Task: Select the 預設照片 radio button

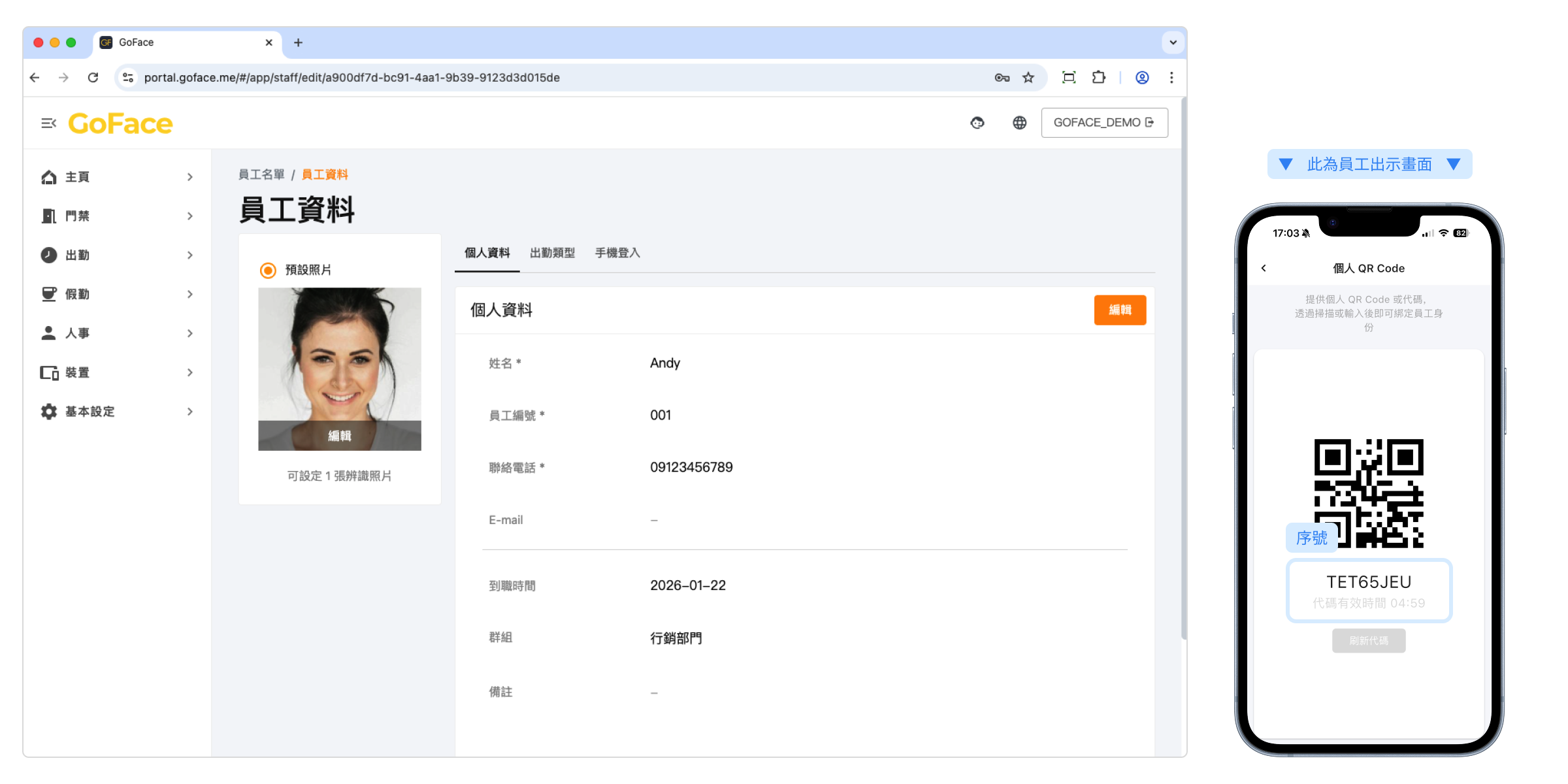Action: click(x=268, y=270)
